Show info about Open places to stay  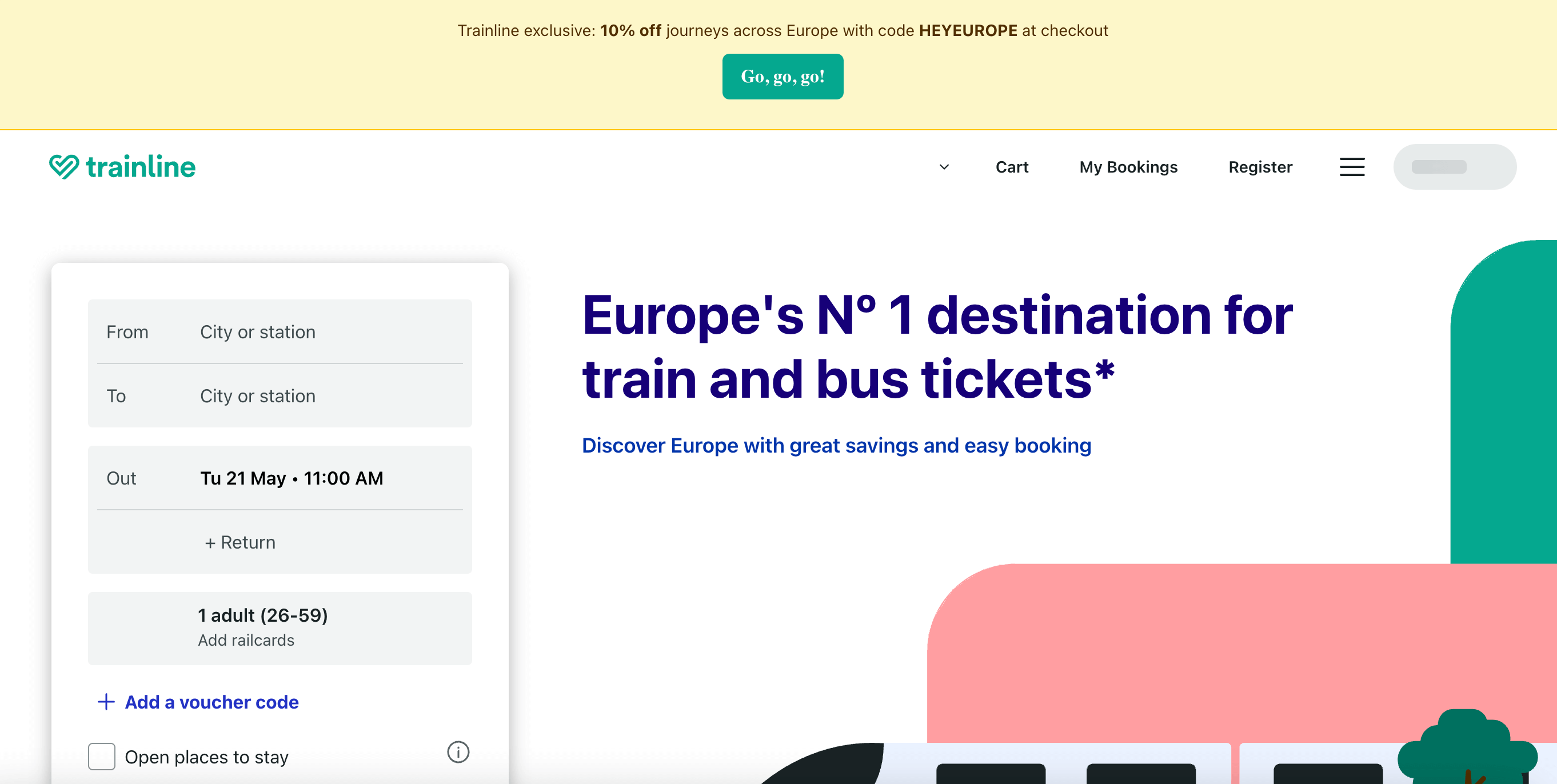click(x=458, y=752)
